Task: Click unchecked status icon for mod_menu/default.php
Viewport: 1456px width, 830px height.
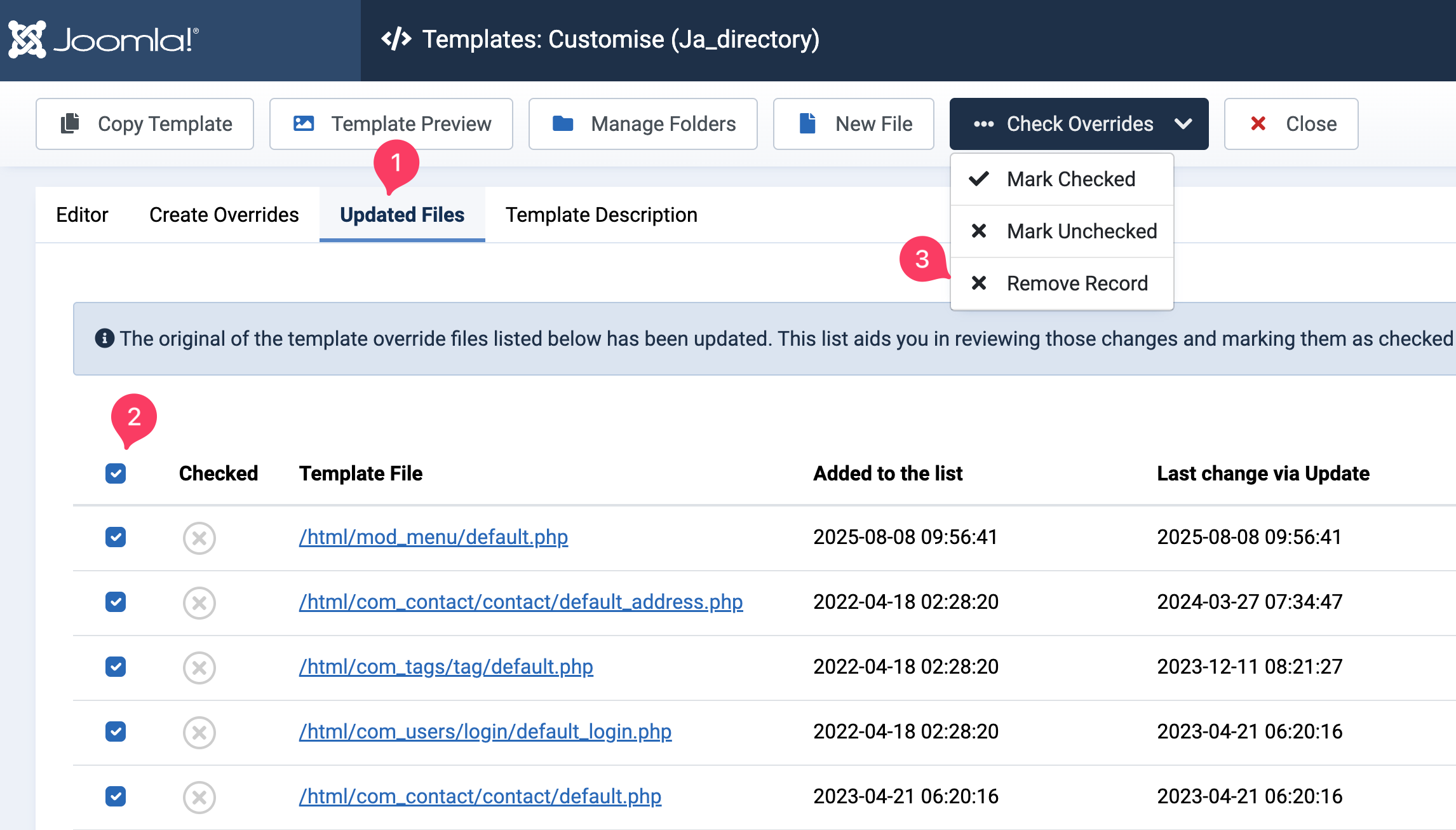Action: tap(199, 538)
